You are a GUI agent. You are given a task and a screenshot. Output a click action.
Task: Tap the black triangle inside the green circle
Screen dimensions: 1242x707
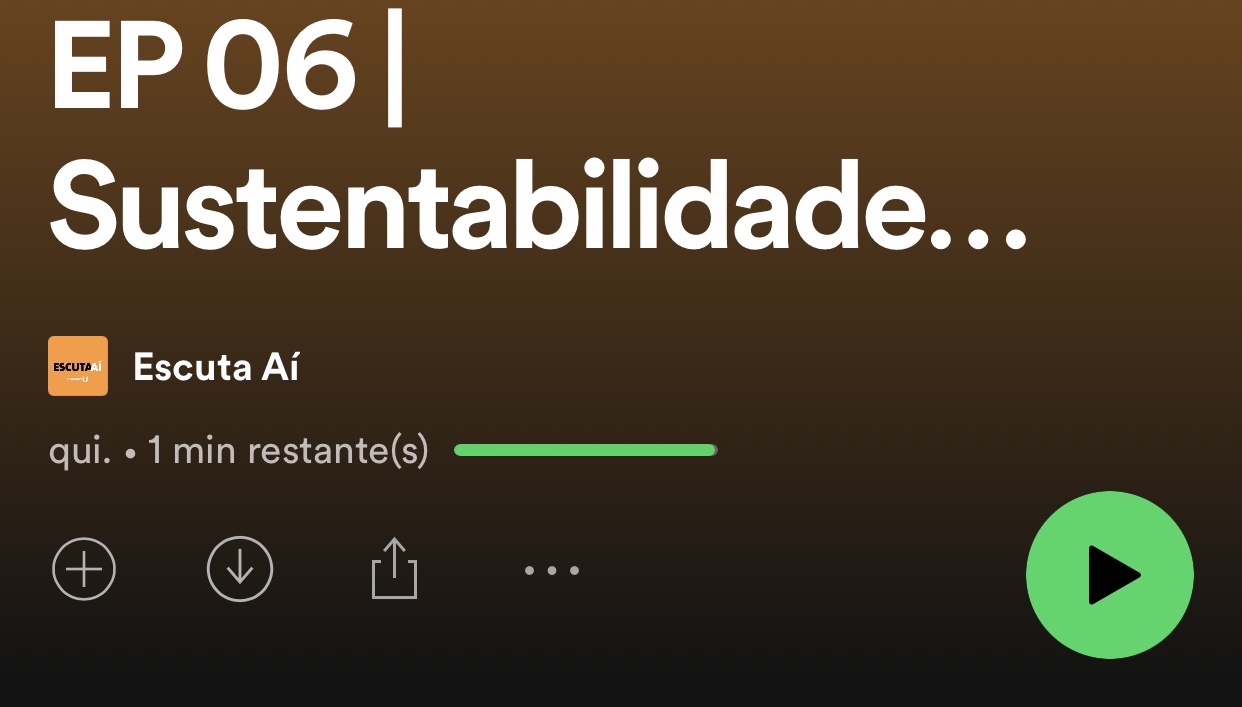point(1113,575)
